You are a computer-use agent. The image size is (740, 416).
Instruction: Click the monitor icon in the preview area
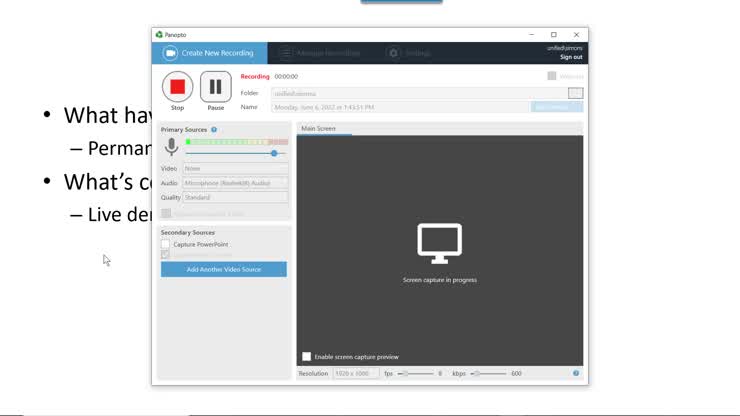(x=439, y=243)
